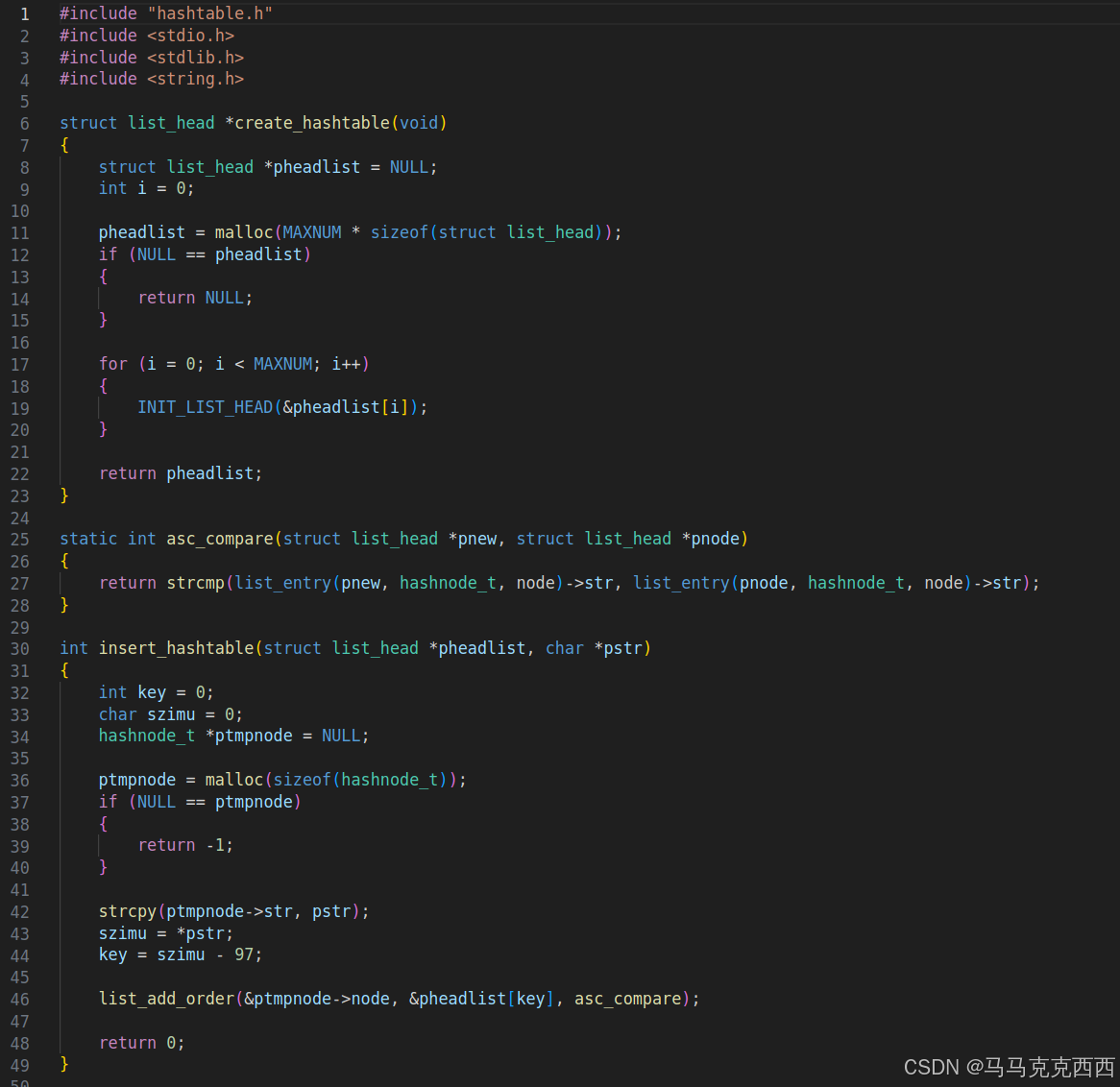This screenshot has width=1120, height=1087.
Task: Click the "szimu = *pstr;" assignment on line 43
Action: pyautogui.click(x=166, y=934)
